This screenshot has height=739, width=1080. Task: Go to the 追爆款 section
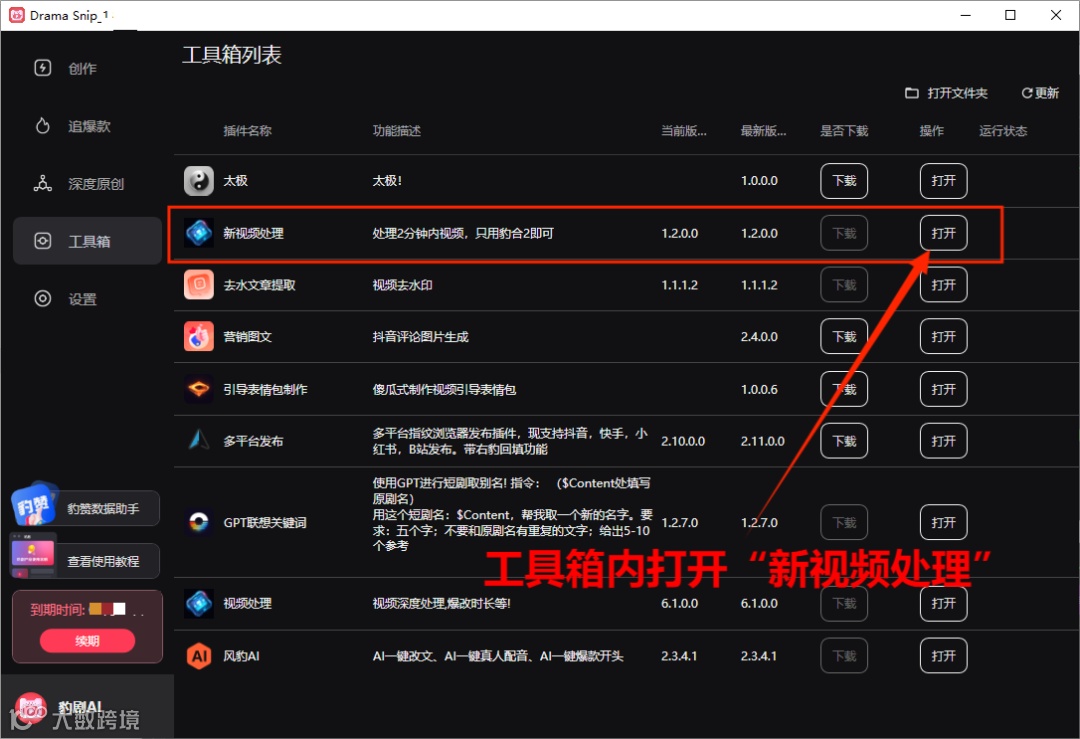[x=87, y=125]
